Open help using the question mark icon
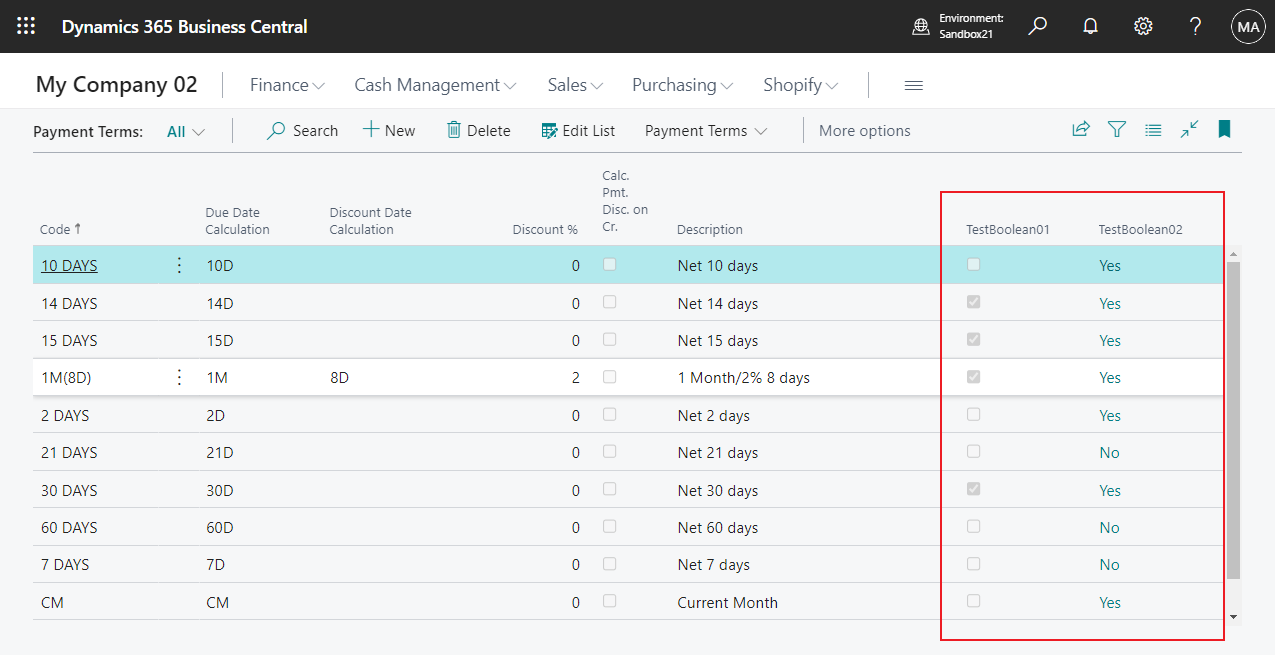 coord(1194,26)
